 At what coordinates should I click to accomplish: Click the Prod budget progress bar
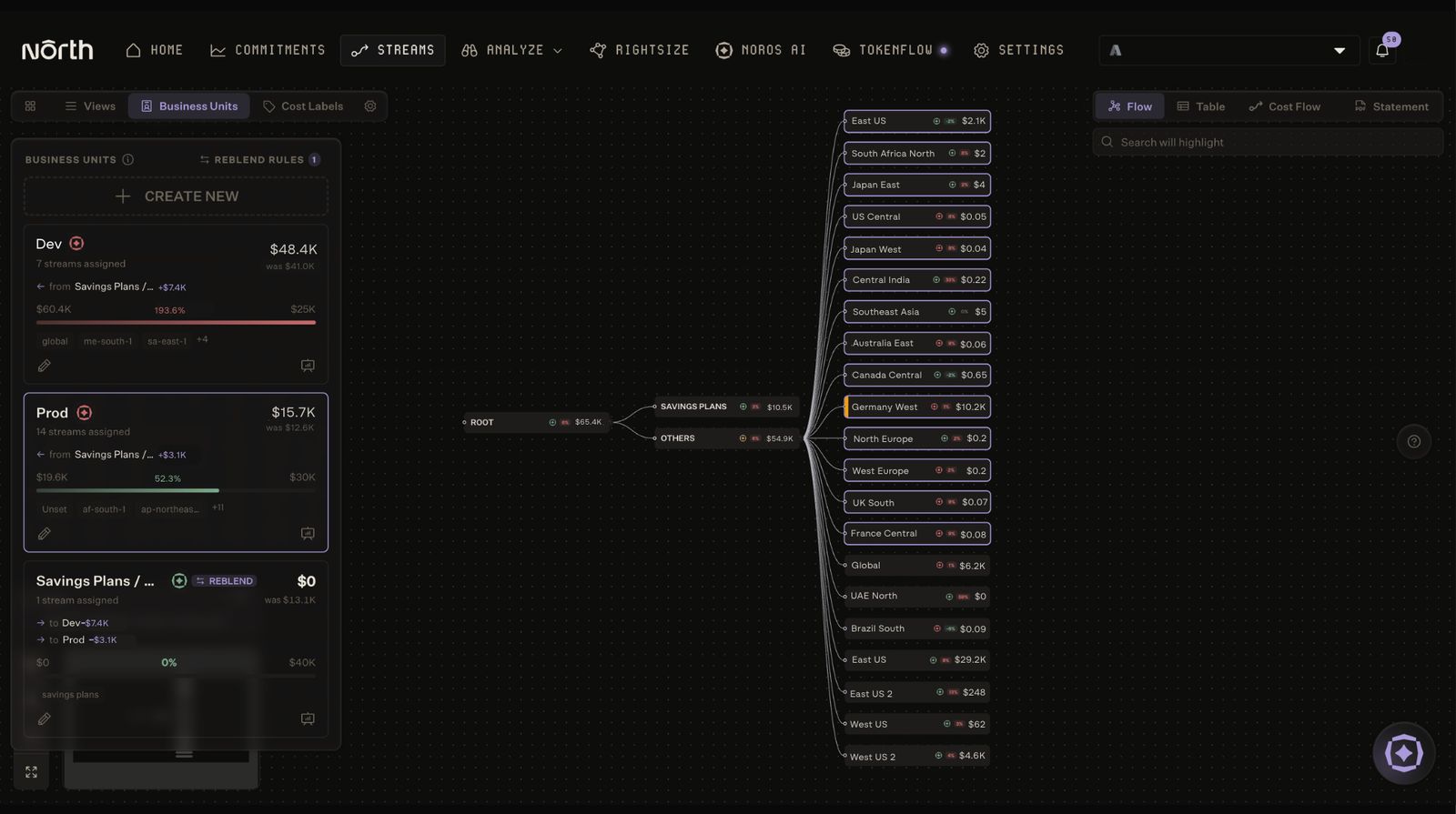click(x=176, y=490)
